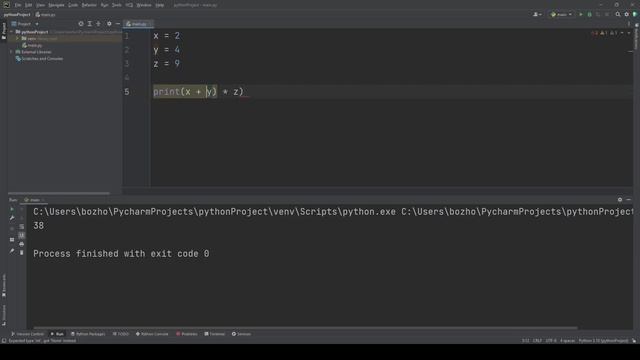
Task: Open the Code menu
Action: (73, 5)
